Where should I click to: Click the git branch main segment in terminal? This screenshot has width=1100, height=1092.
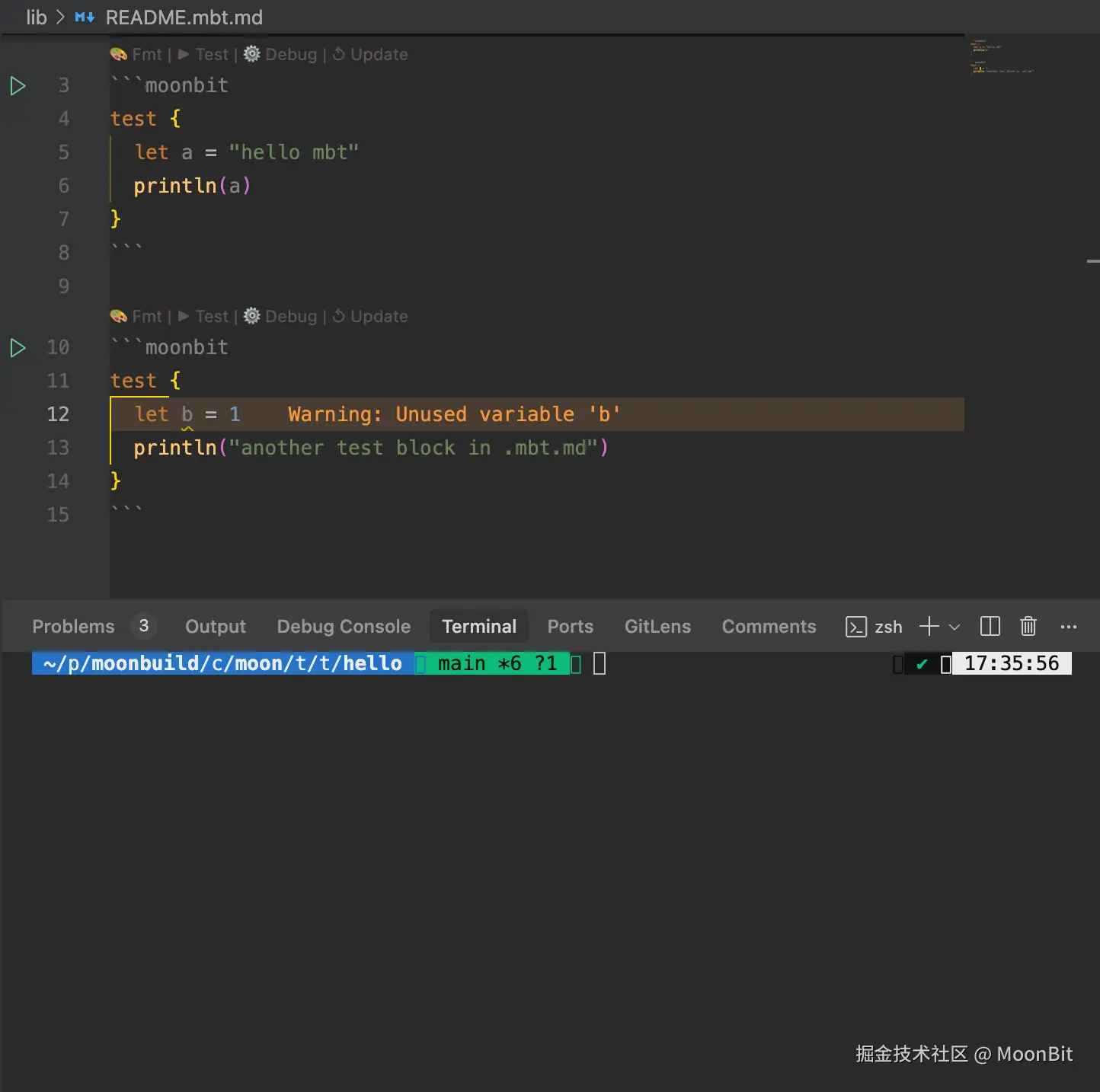(x=498, y=663)
